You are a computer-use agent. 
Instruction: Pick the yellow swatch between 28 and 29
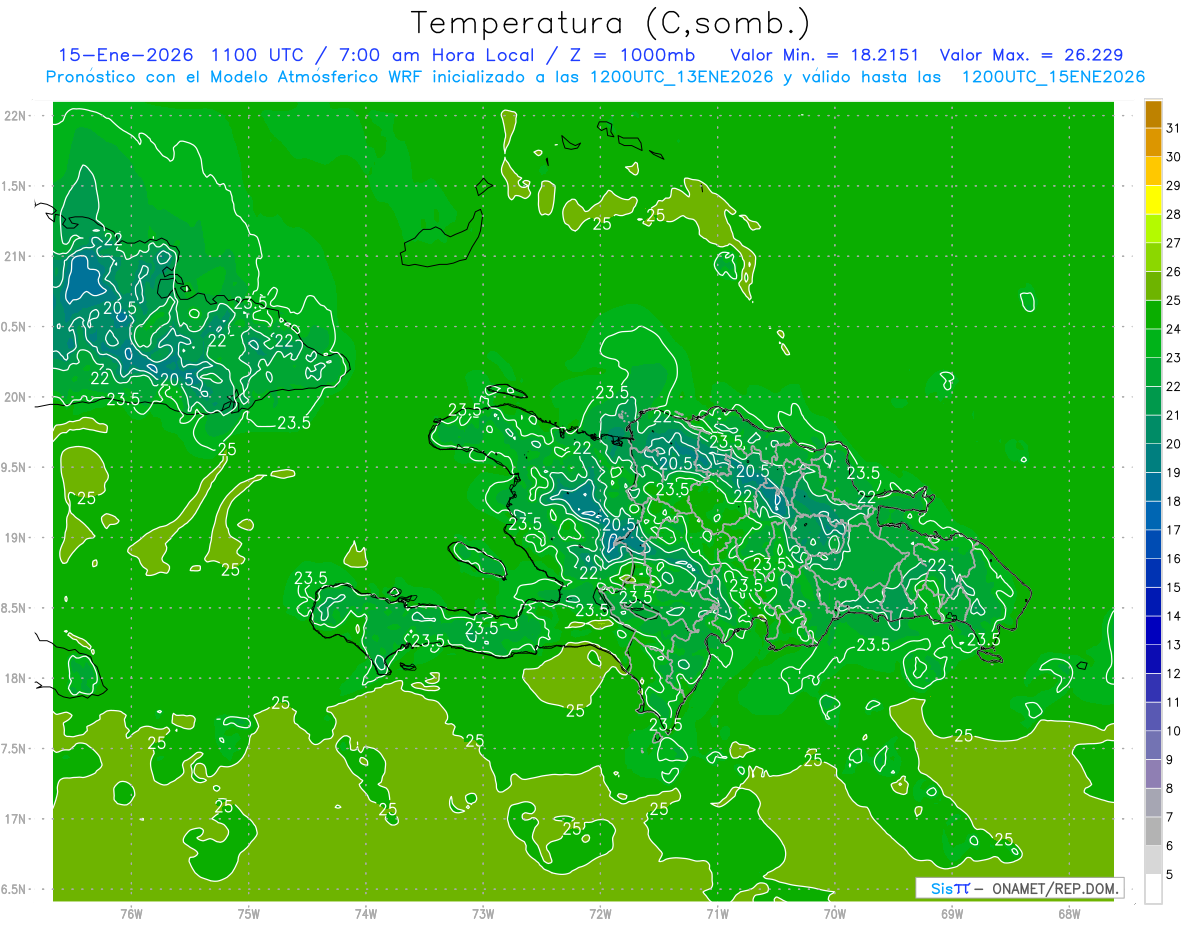[1153, 200]
